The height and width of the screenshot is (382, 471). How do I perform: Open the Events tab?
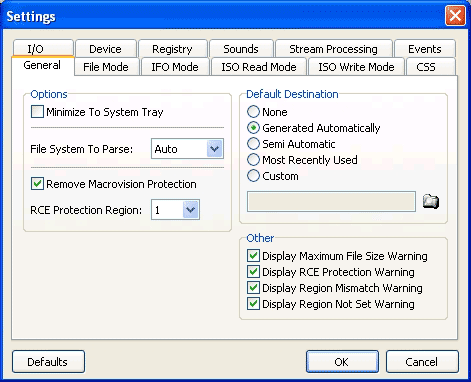point(425,49)
